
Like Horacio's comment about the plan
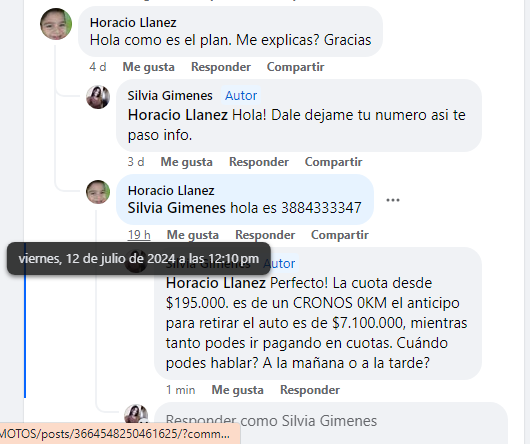point(148,67)
